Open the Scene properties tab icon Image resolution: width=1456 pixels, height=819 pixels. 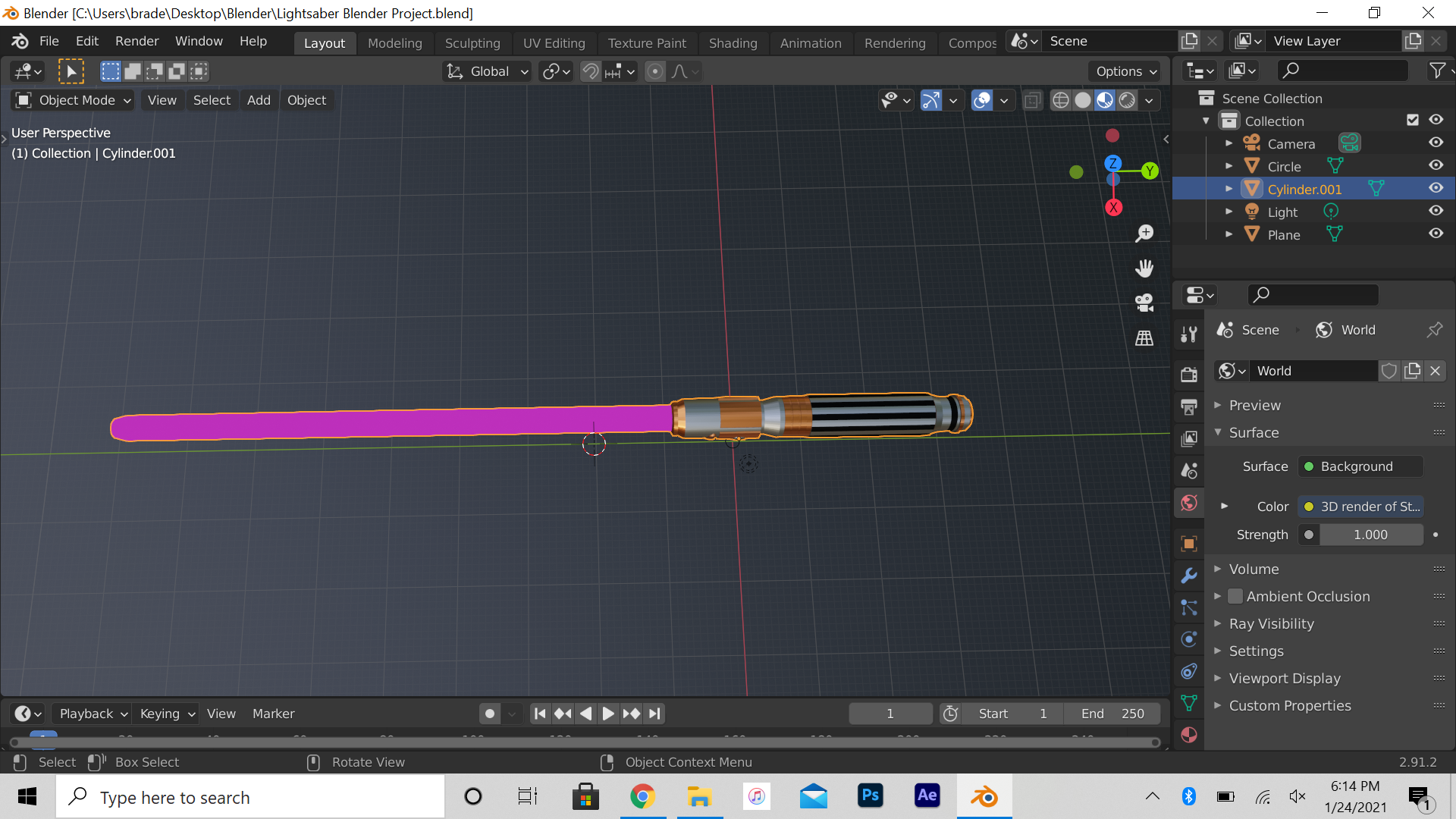(1189, 471)
